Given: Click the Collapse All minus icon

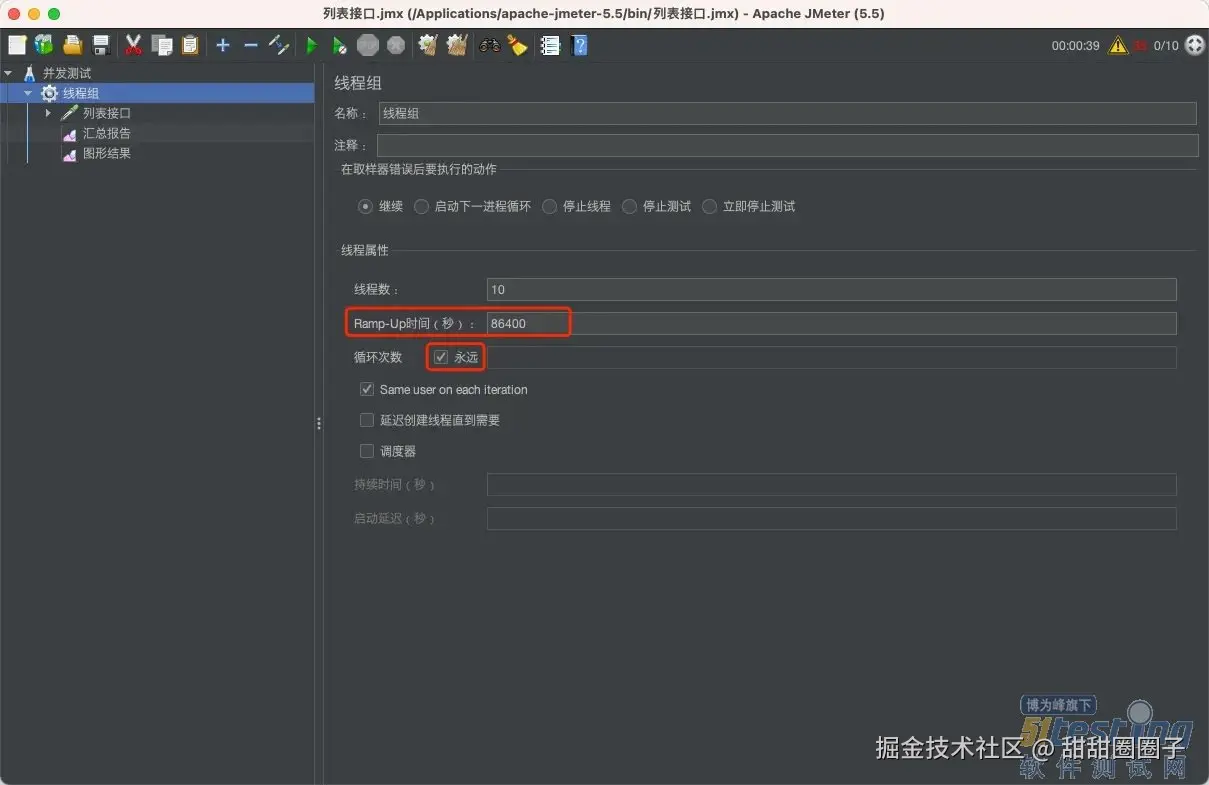Looking at the screenshot, I should 251,45.
